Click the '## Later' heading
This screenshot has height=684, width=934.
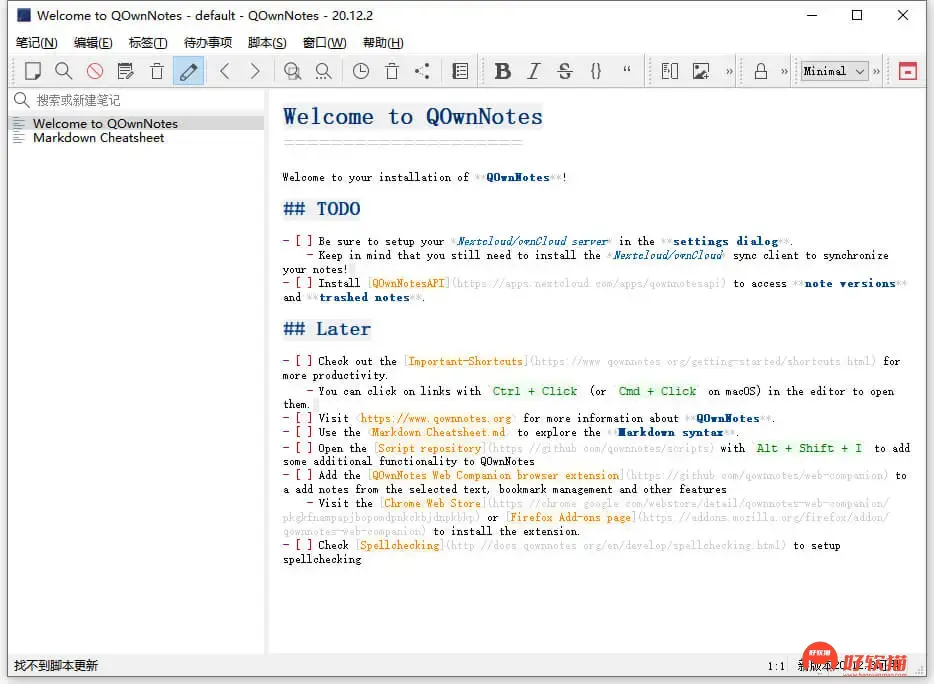(327, 329)
